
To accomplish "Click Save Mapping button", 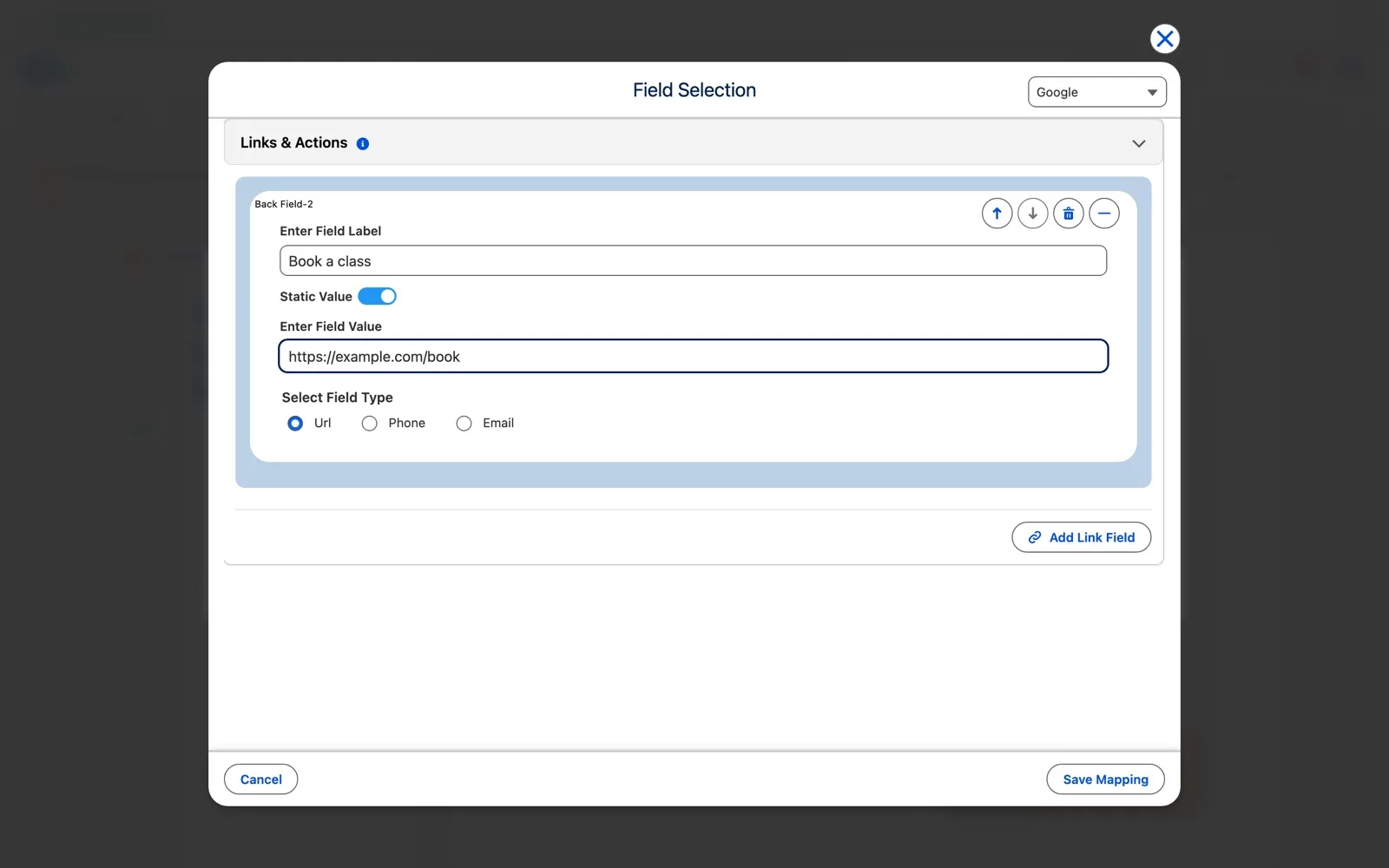I will tap(1105, 779).
